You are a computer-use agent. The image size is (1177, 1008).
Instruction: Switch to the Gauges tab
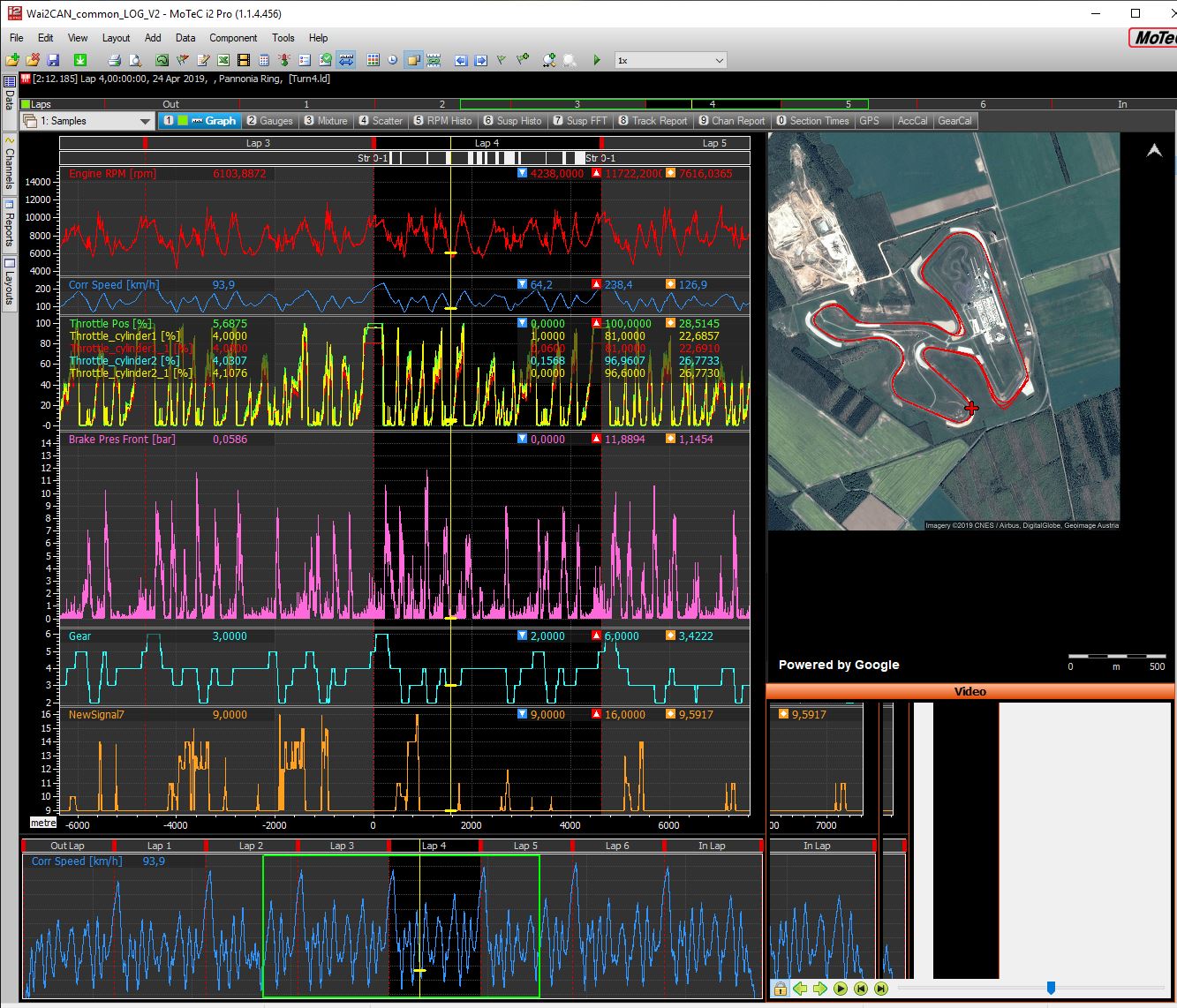[x=269, y=121]
